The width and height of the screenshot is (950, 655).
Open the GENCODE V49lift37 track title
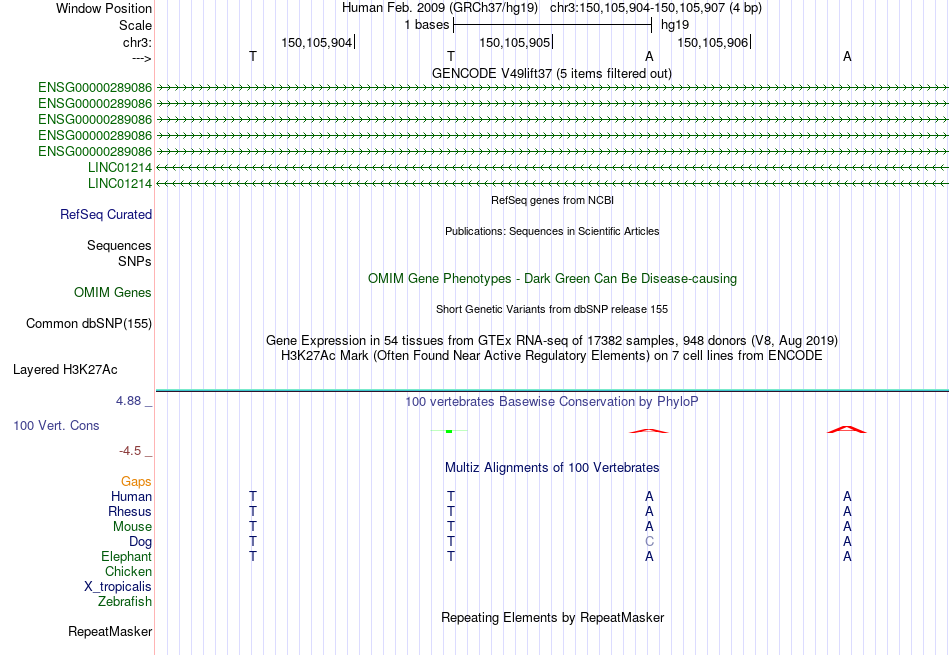[552, 73]
